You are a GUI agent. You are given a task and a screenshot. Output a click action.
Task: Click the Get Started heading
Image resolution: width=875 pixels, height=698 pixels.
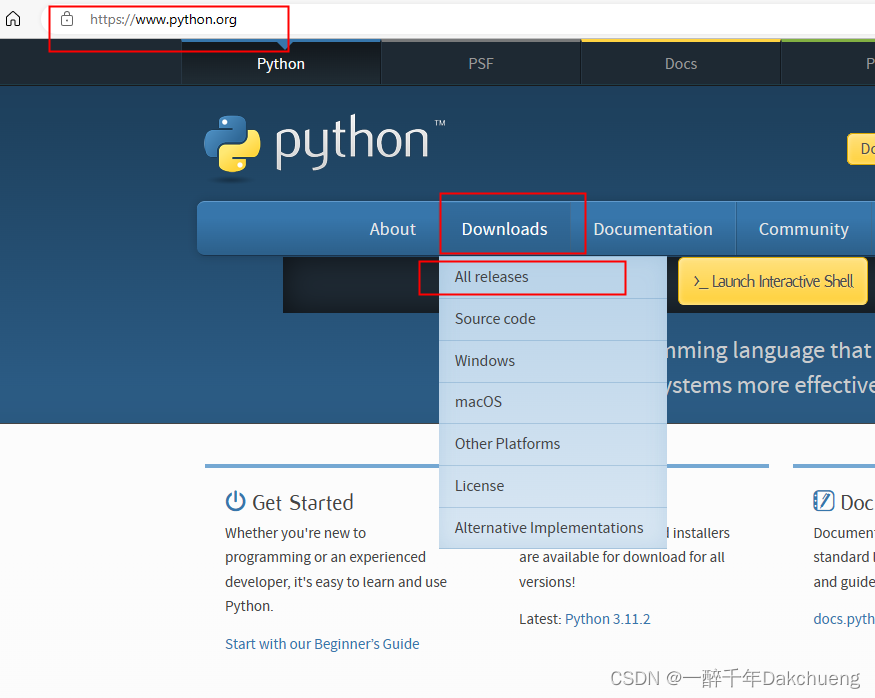click(x=302, y=503)
